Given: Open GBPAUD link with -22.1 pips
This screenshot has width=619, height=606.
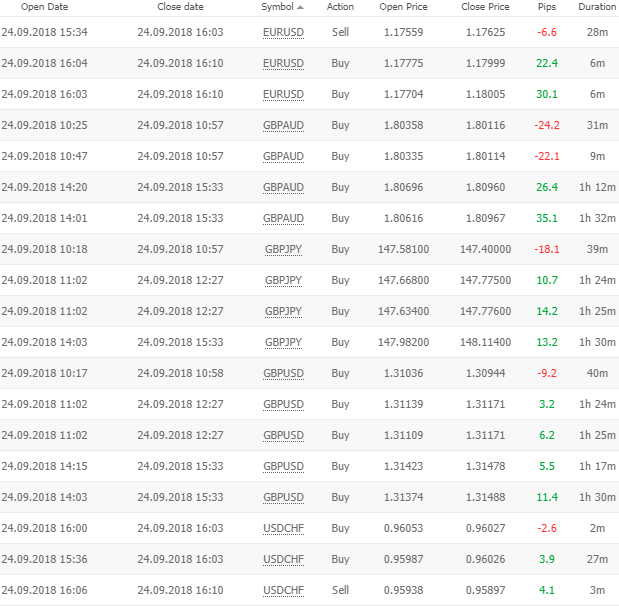Looking at the screenshot, I should [x=283, y=156].
